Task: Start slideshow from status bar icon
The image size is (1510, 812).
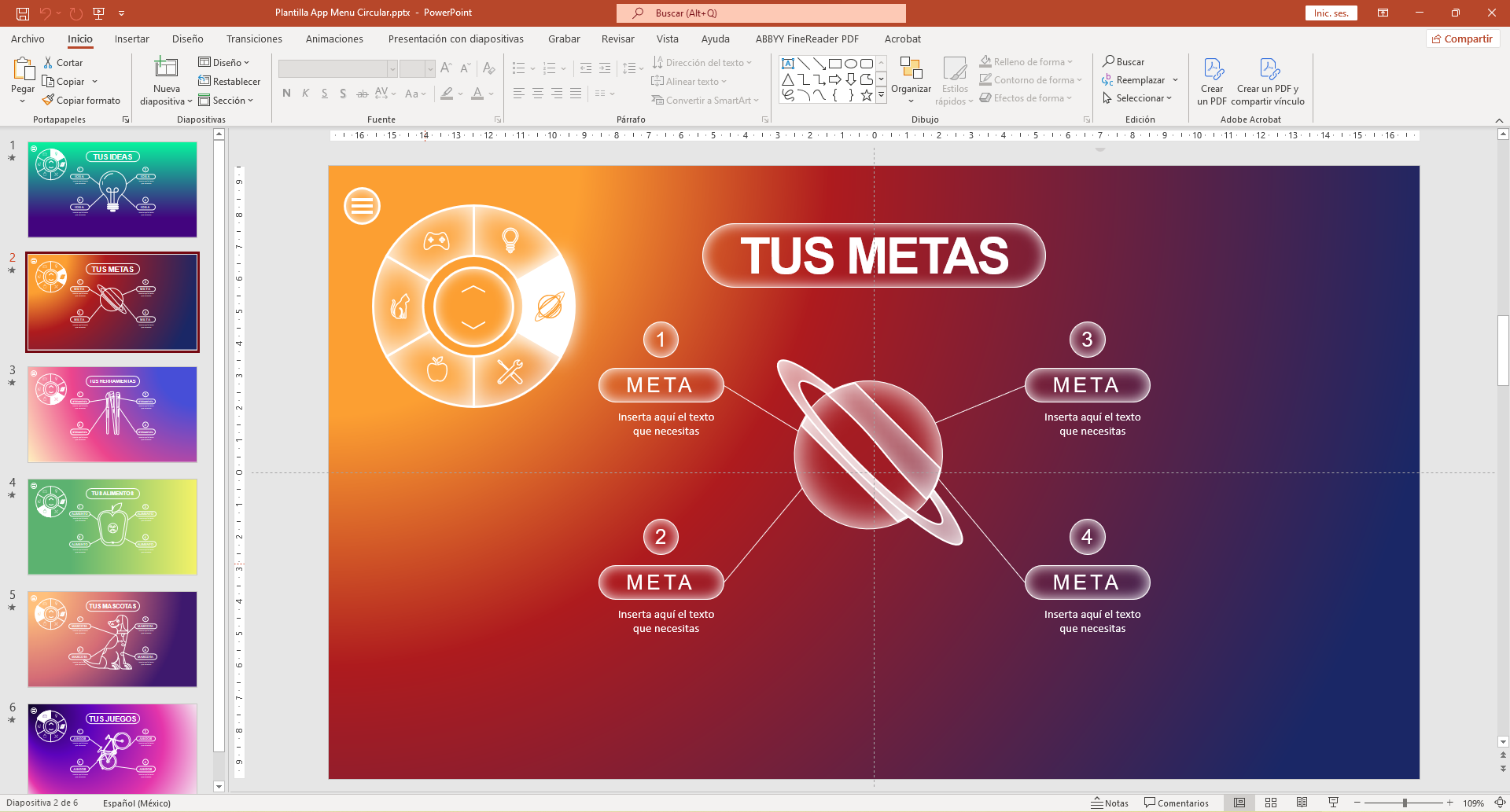Action: pyautogui.click(x=1333, y=803)
